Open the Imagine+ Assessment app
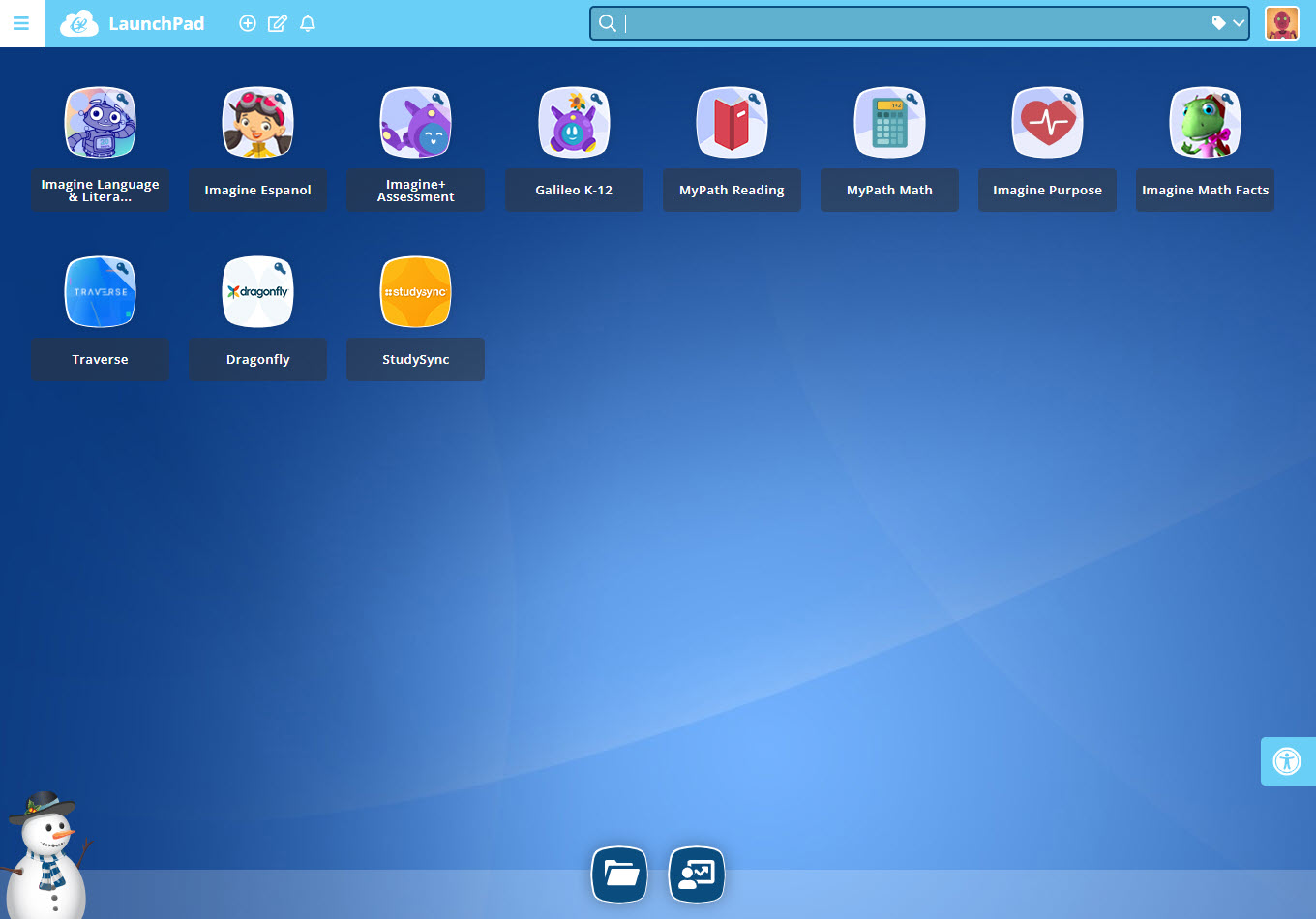 click(x=415, y=122)
